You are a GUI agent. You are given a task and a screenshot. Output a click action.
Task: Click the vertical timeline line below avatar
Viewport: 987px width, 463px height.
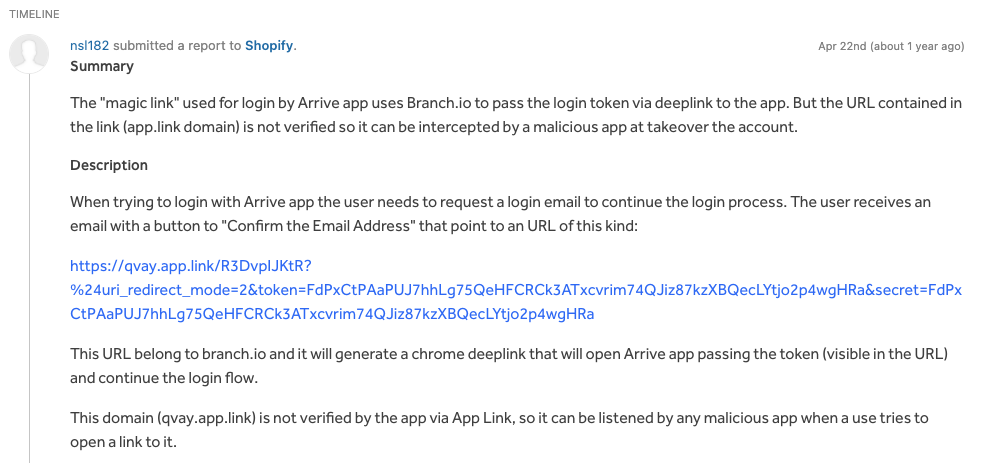coord(29,268)
